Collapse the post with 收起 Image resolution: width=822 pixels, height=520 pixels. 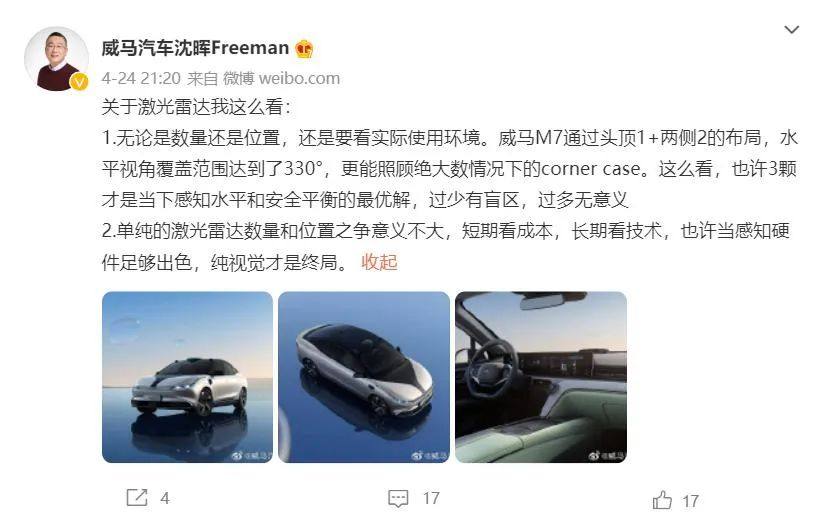click(379, 262)
